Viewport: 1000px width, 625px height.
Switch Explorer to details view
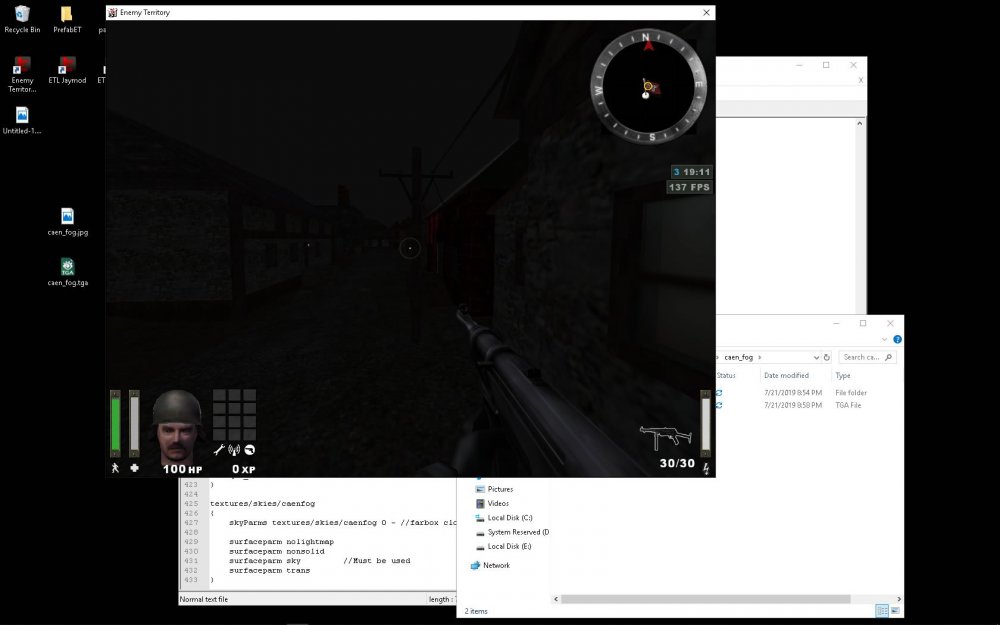(882, 611)
